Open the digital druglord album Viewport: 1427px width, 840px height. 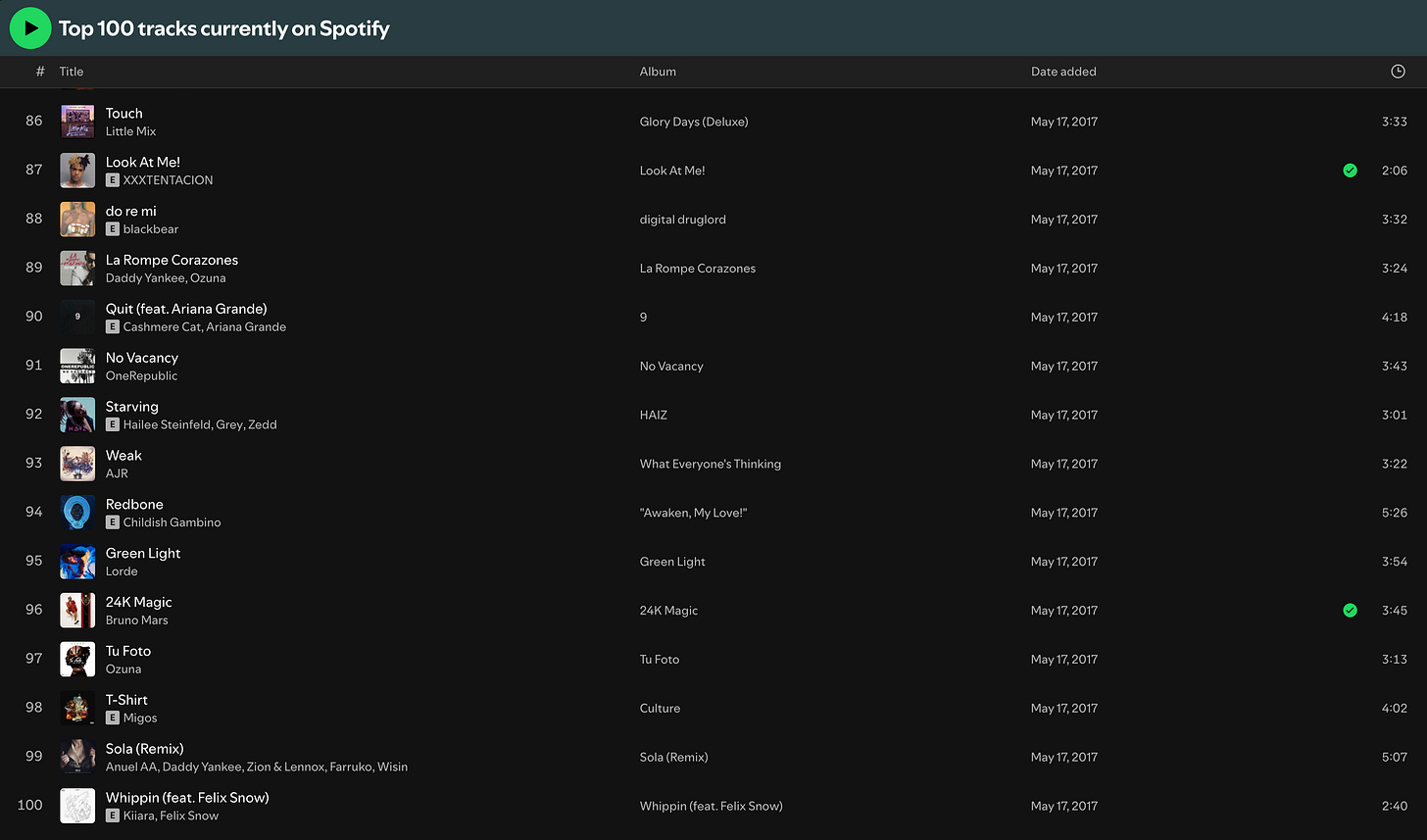(683, 220)
